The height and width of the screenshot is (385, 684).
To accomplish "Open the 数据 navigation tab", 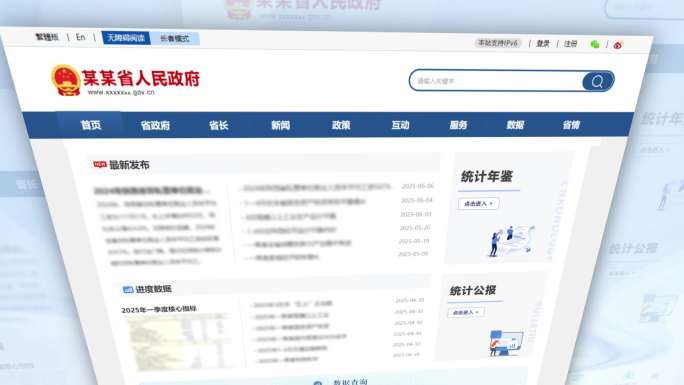I will coord(515,125).
